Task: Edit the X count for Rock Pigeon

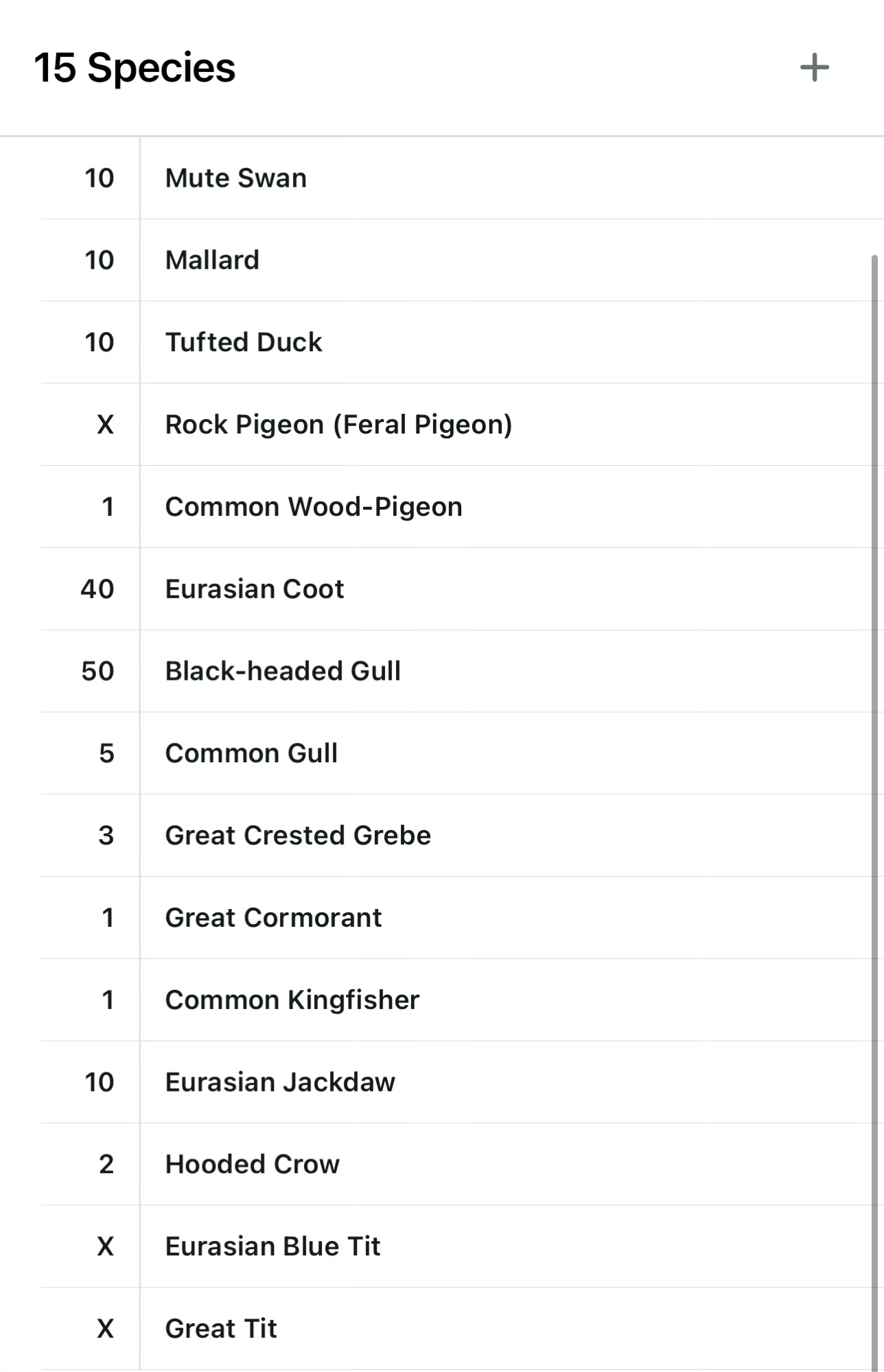Action: pyautogui.click(x=105, y=425)
